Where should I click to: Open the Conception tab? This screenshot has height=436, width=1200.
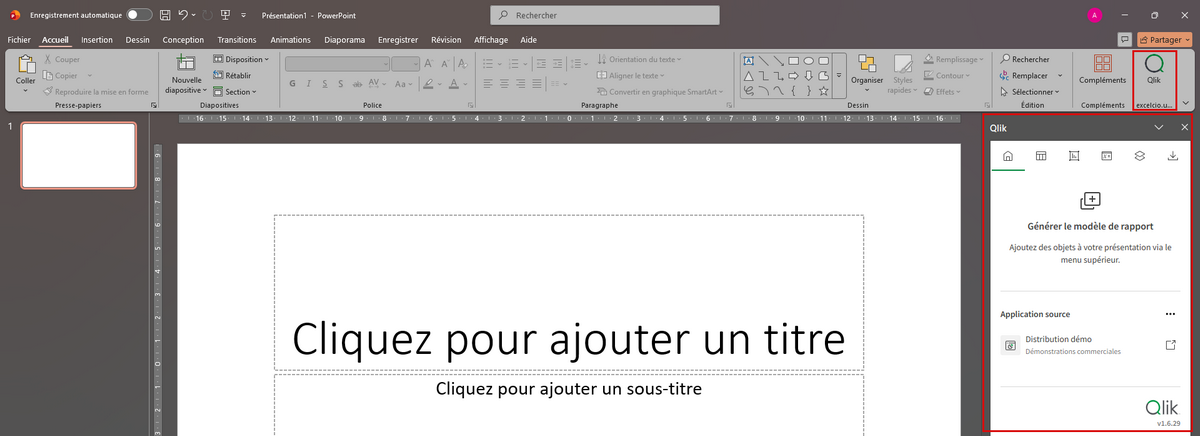(x=183, y=40)
